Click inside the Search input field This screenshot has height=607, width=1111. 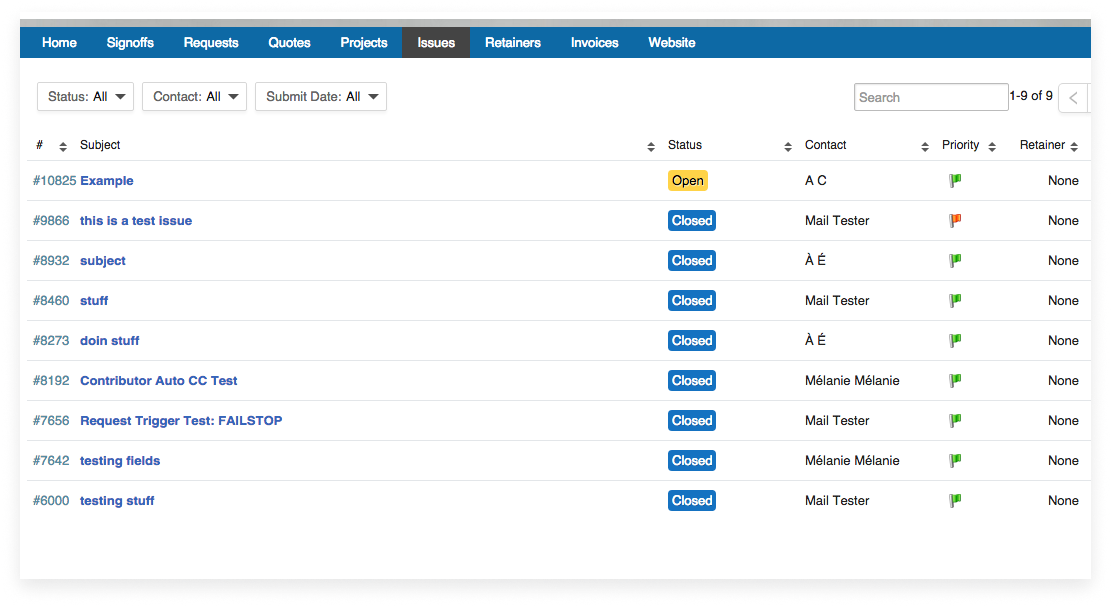pyautogui.click(x=930, y=96)
